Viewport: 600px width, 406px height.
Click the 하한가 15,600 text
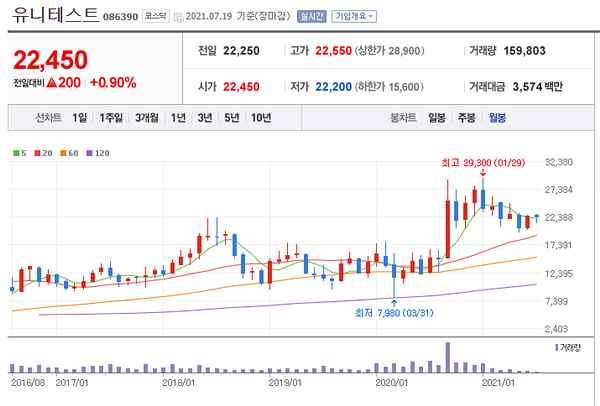[x=390, y=87]
